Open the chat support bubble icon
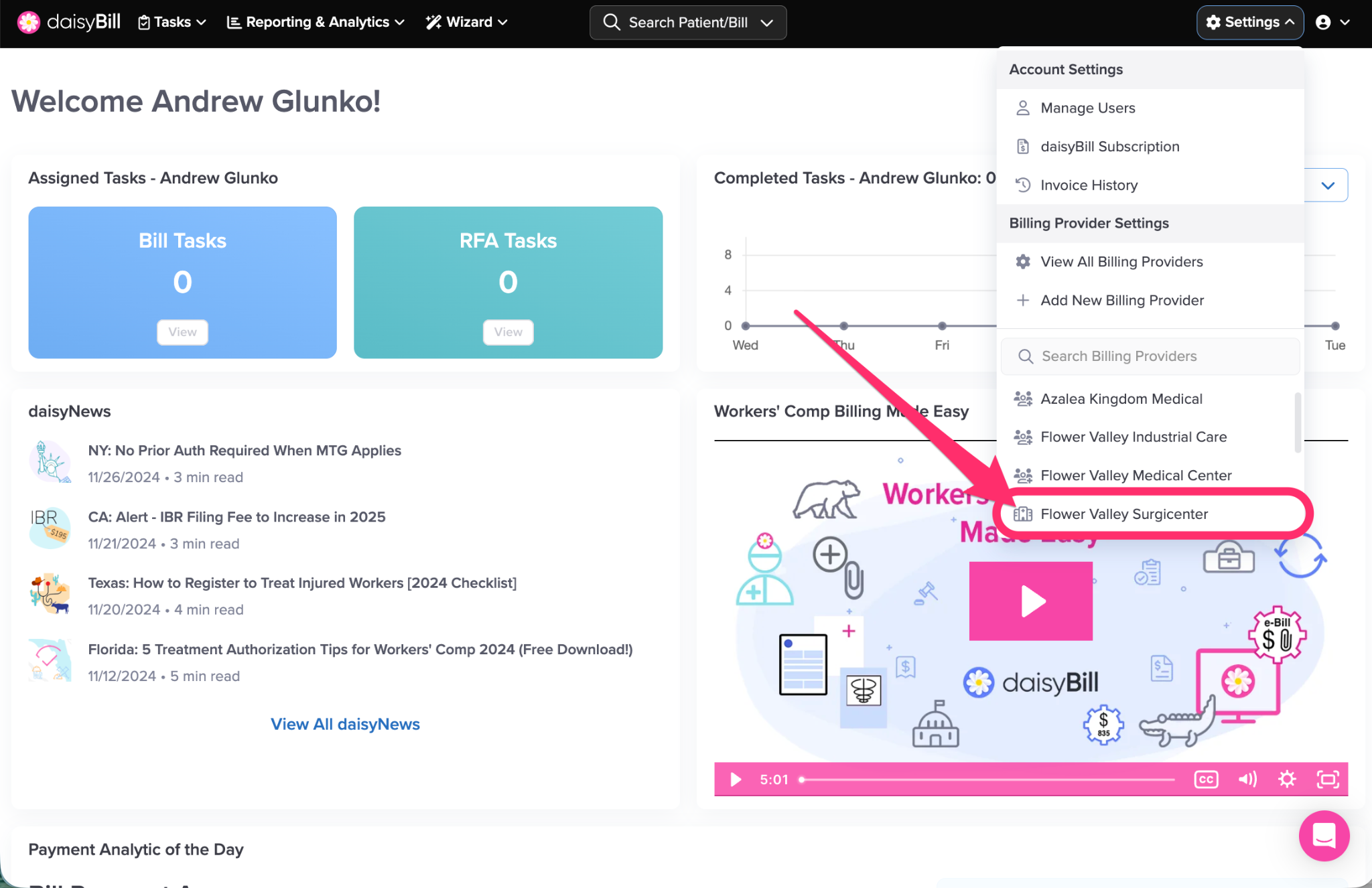The image size is (1372, 888). coord(1324,835)
